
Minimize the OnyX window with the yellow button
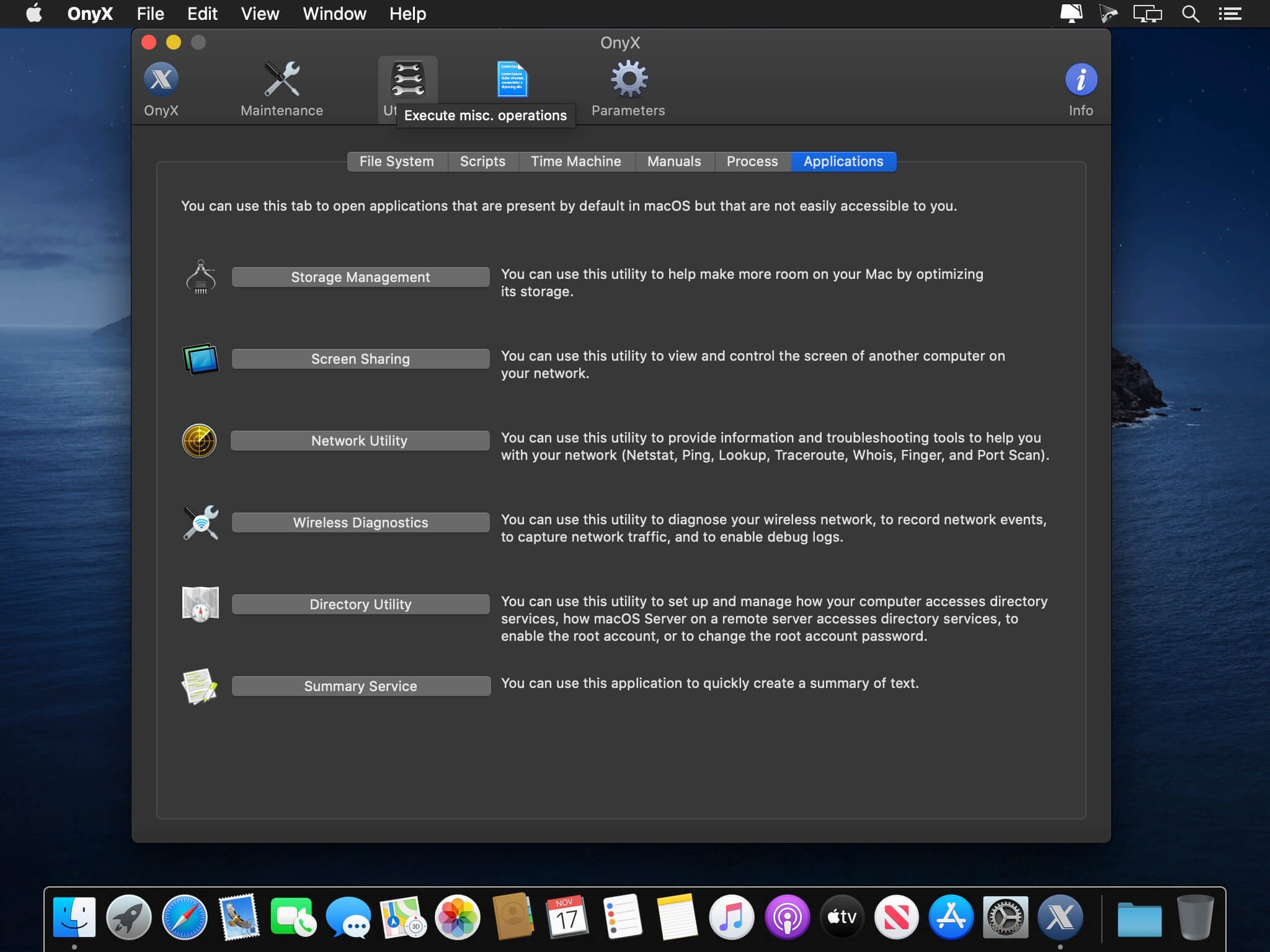[174, 42]
